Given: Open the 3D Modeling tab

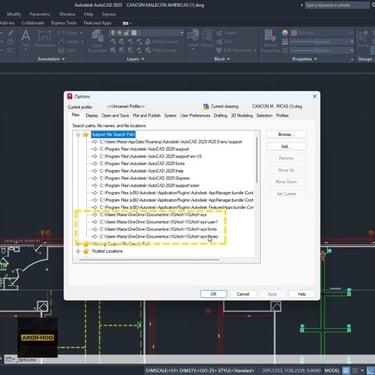Looking at the screenshot, I should point(242,115).
